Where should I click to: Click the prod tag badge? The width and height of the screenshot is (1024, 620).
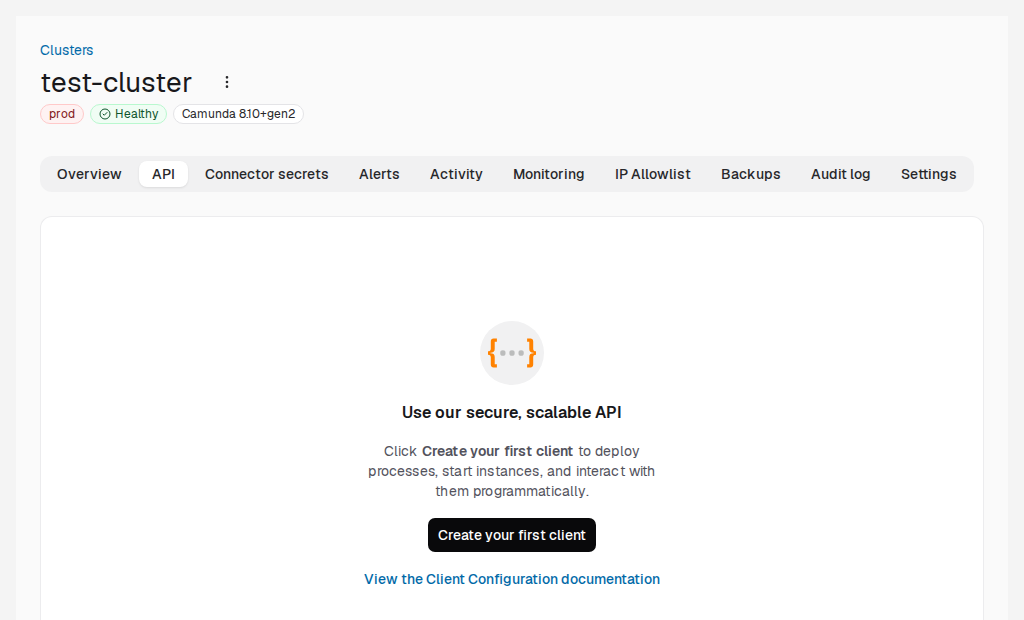click(x=62, y=114)
